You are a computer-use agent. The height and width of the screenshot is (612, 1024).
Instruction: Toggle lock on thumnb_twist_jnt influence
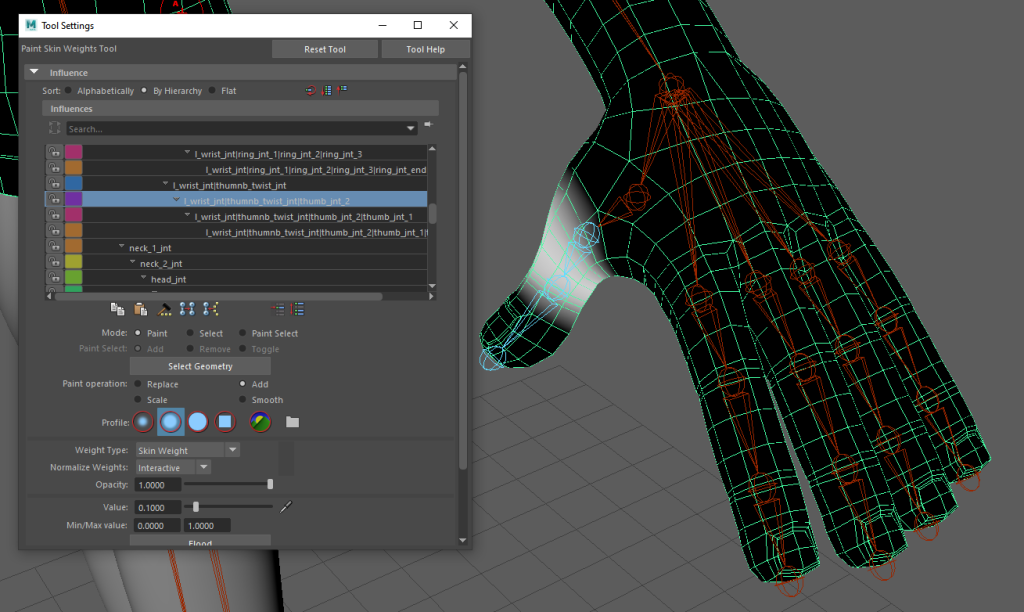pyautogui.click(x=54, y=184)
